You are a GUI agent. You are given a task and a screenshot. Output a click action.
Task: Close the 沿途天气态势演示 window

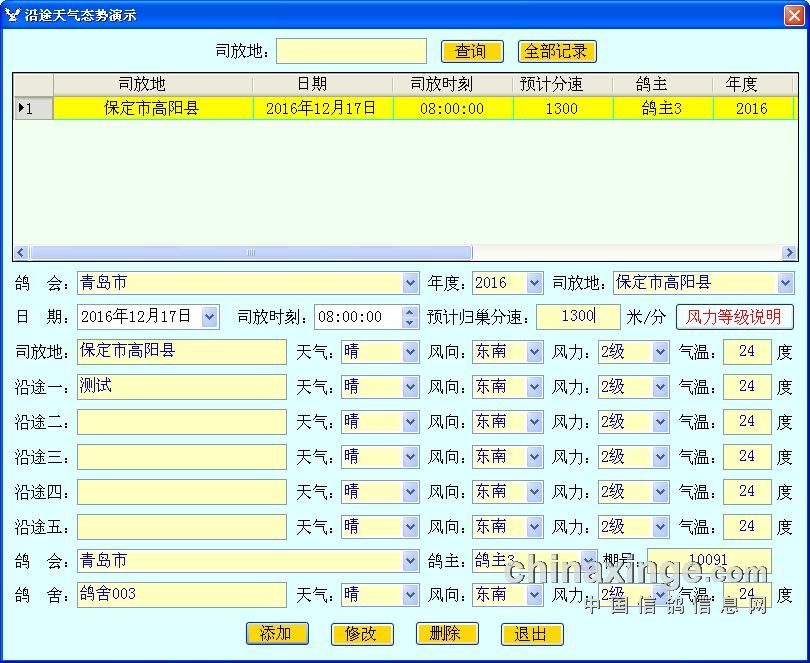pyautogui.click(x=794, y=16)
